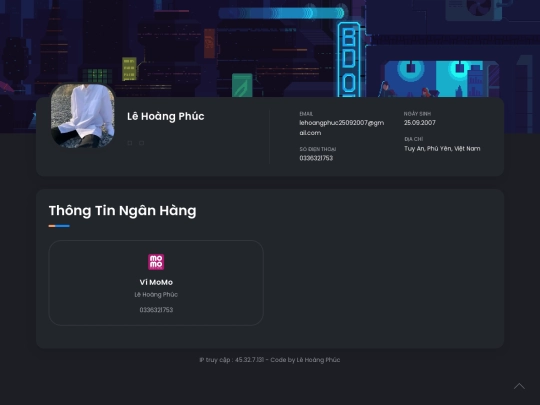Click the footer IP truy cập text
This screenshot has height=405, width=540.
coord(270,360)
